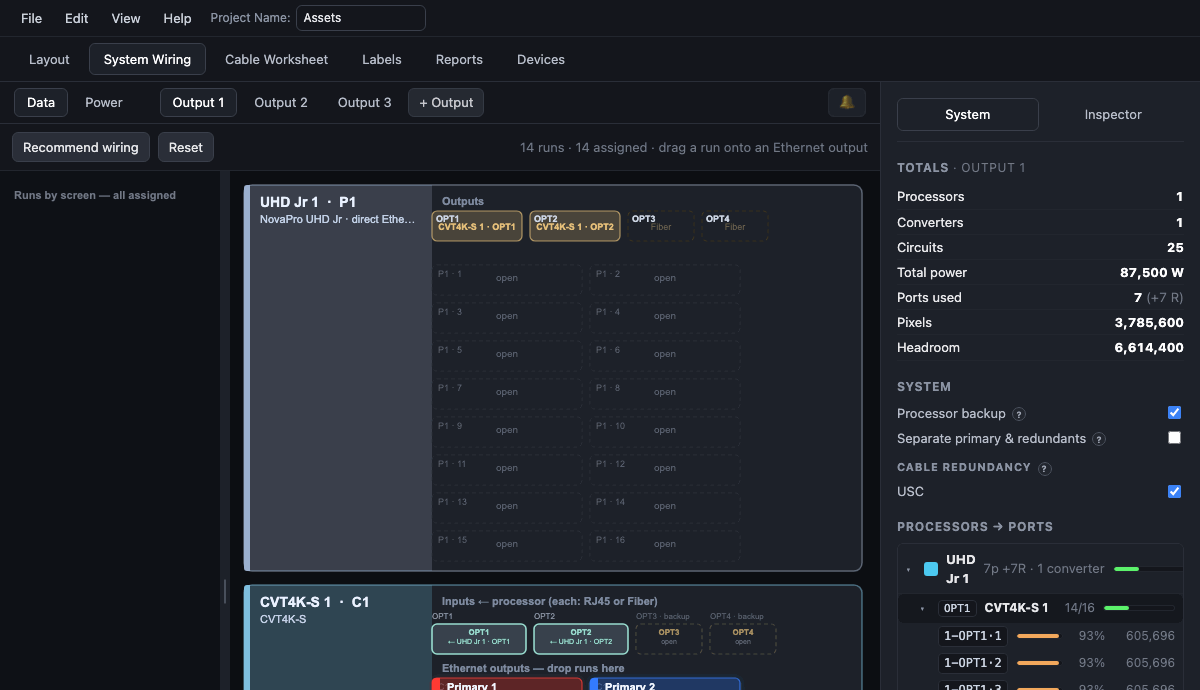This screenshot has width=1200, height=690.
Task: Click the CVT4K-S 1 · C1 header
Action: pos(314,602)
